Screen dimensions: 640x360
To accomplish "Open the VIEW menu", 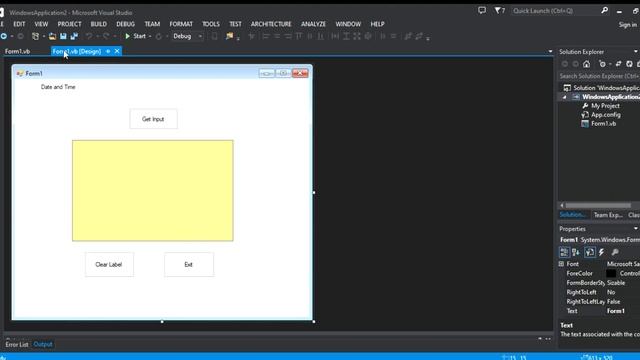I will [x=41, y=24].
